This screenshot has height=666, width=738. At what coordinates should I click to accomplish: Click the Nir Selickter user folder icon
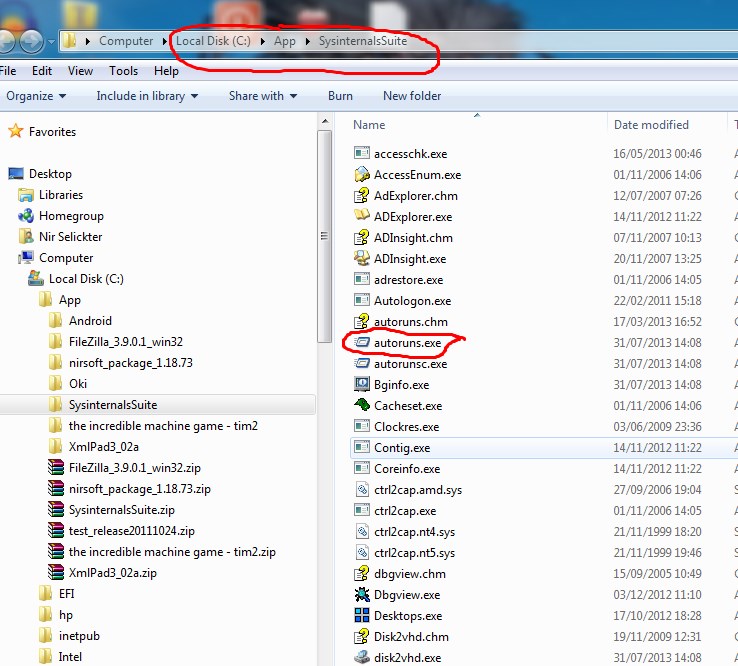tap(25, 236)
